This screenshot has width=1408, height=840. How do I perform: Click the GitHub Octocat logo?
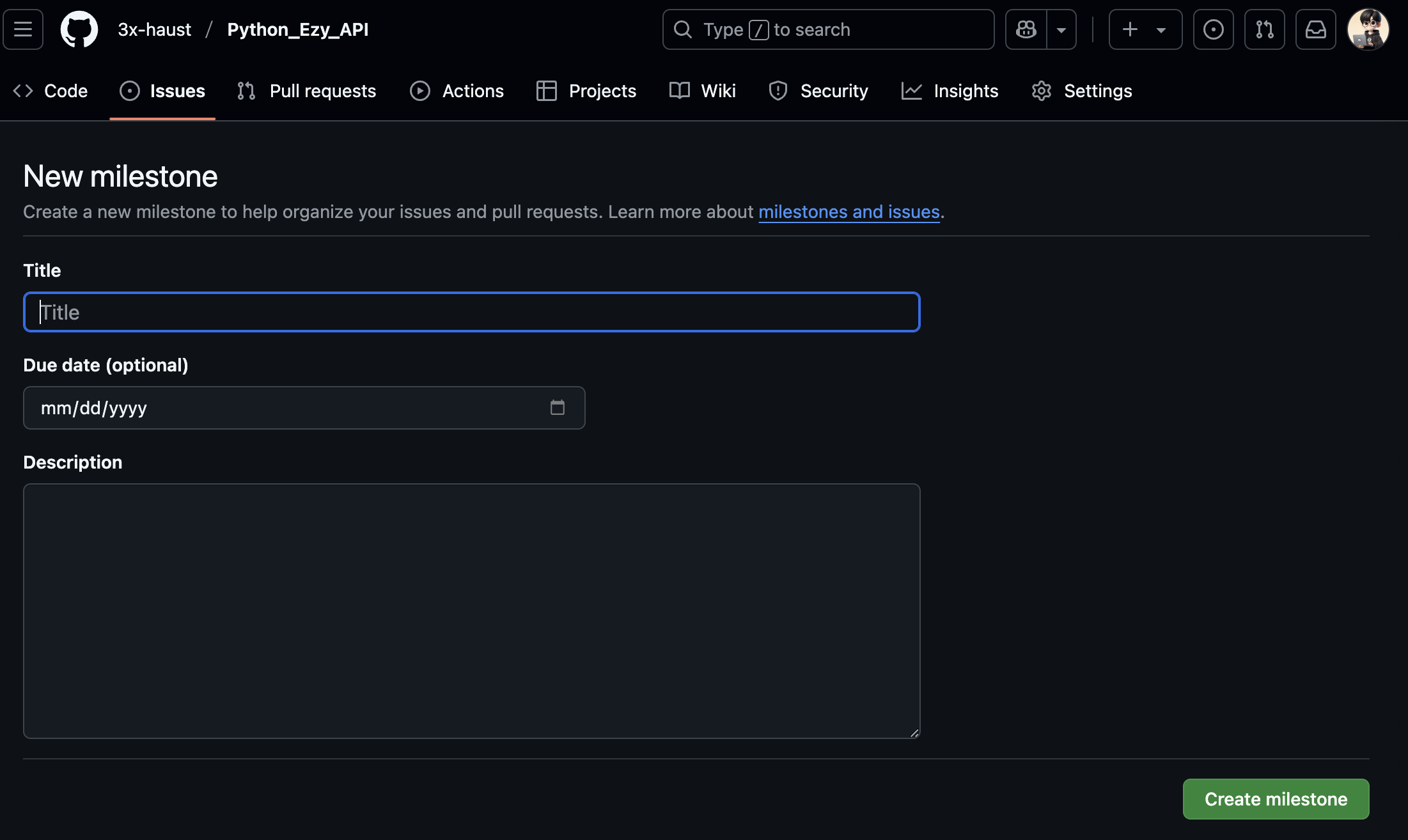(79, 29)
